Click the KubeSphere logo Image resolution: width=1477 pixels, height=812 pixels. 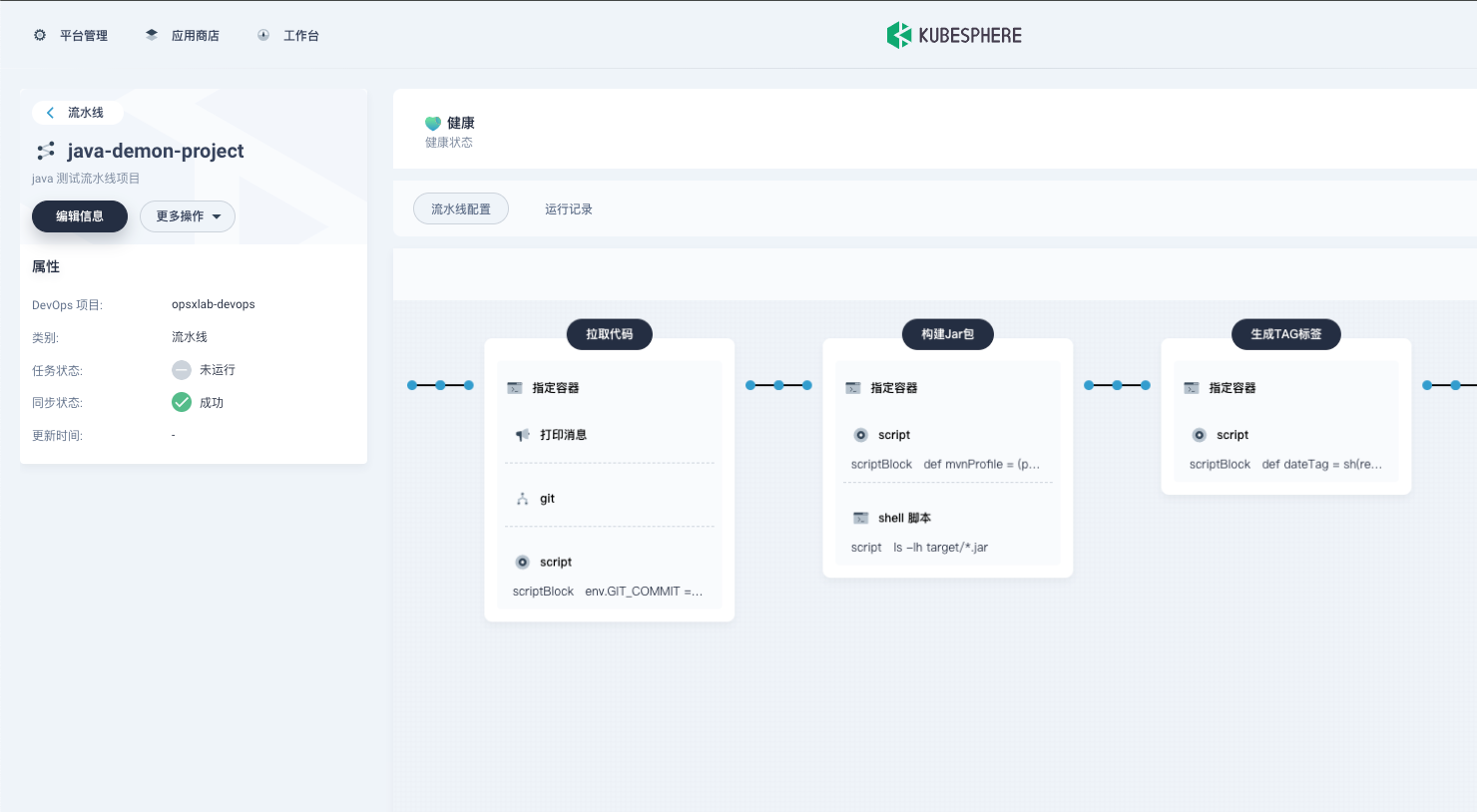(954, 35)
